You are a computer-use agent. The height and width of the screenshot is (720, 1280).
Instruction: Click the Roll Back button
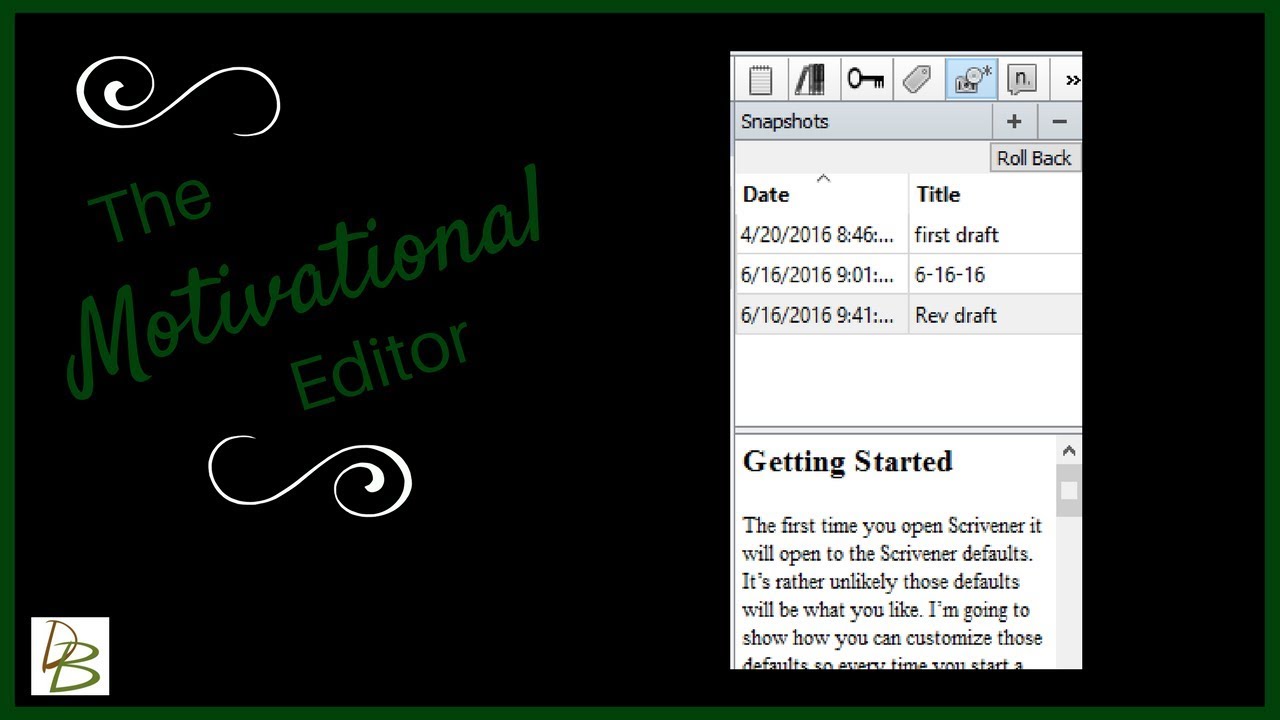(x=1034, y=158)
